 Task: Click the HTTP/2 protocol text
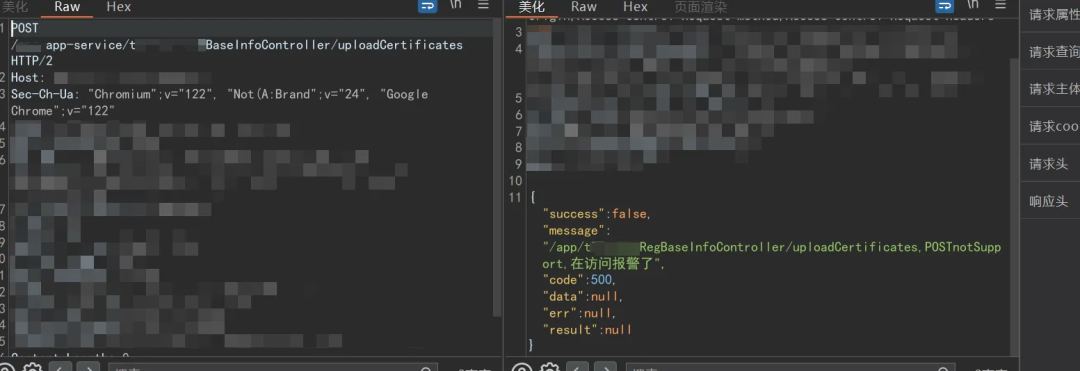(32, 62)
